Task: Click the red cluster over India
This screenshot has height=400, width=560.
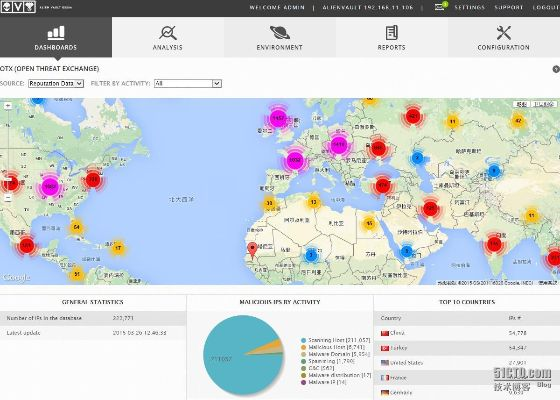Action: (x=494, y=244)
